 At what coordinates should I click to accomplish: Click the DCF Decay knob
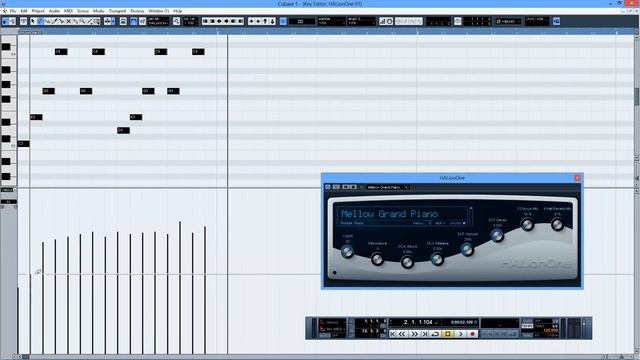pos(497,235)
